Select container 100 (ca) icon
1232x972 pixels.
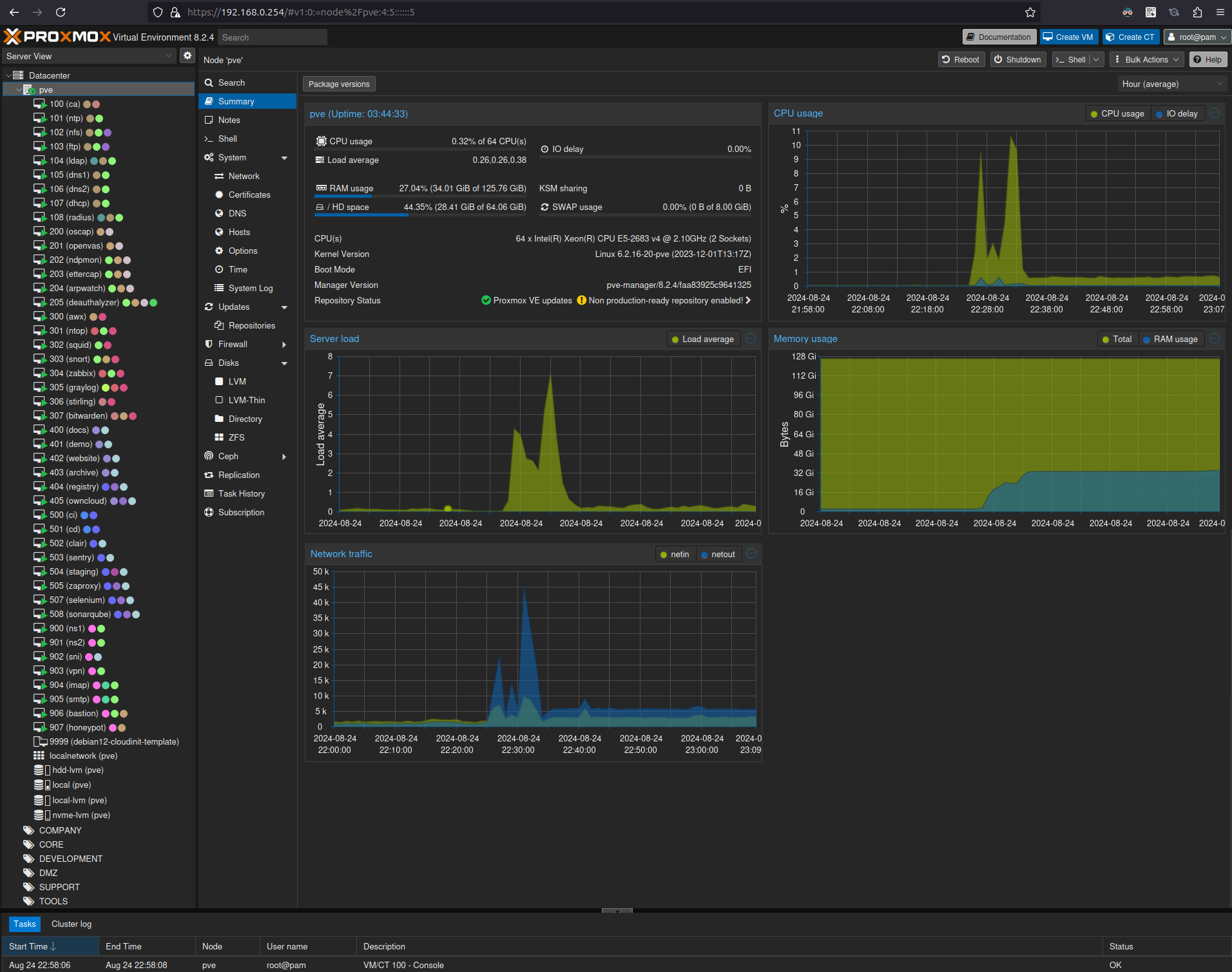(40, 104)
